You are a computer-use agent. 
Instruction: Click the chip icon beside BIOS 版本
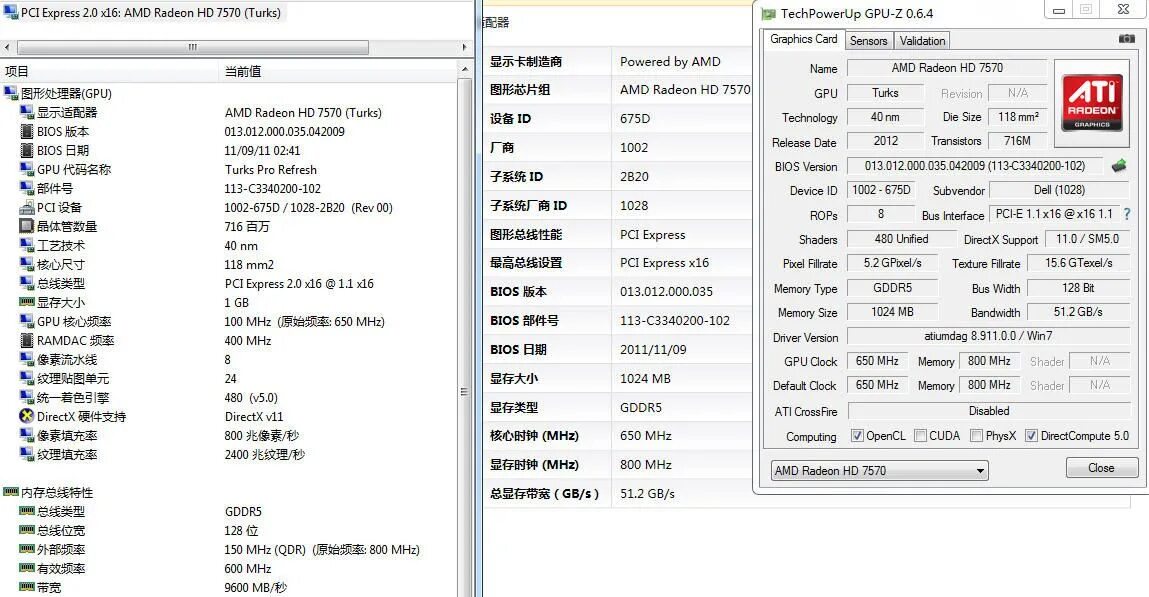(x=26, y=131)
